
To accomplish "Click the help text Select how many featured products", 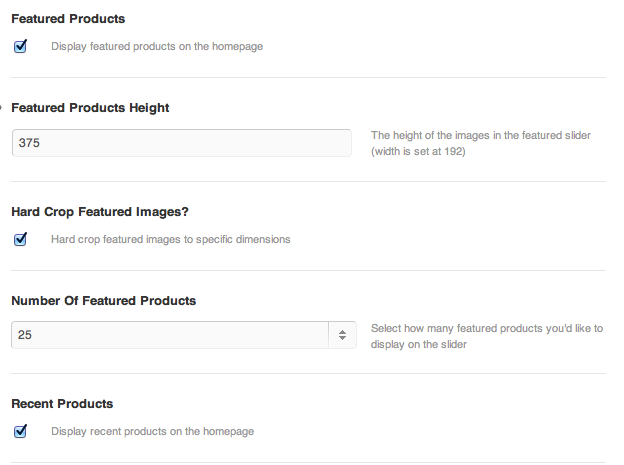I will 487,328.
